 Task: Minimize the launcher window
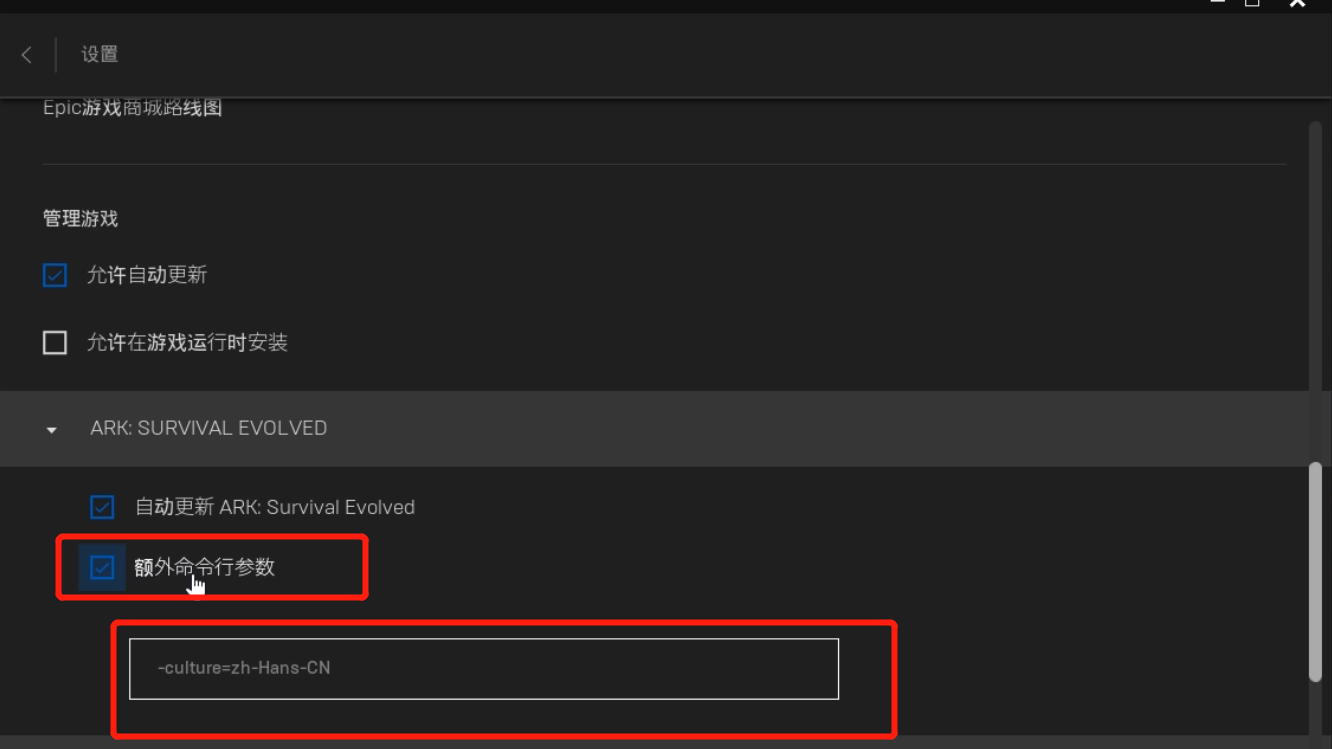[x=1217, y=3]
